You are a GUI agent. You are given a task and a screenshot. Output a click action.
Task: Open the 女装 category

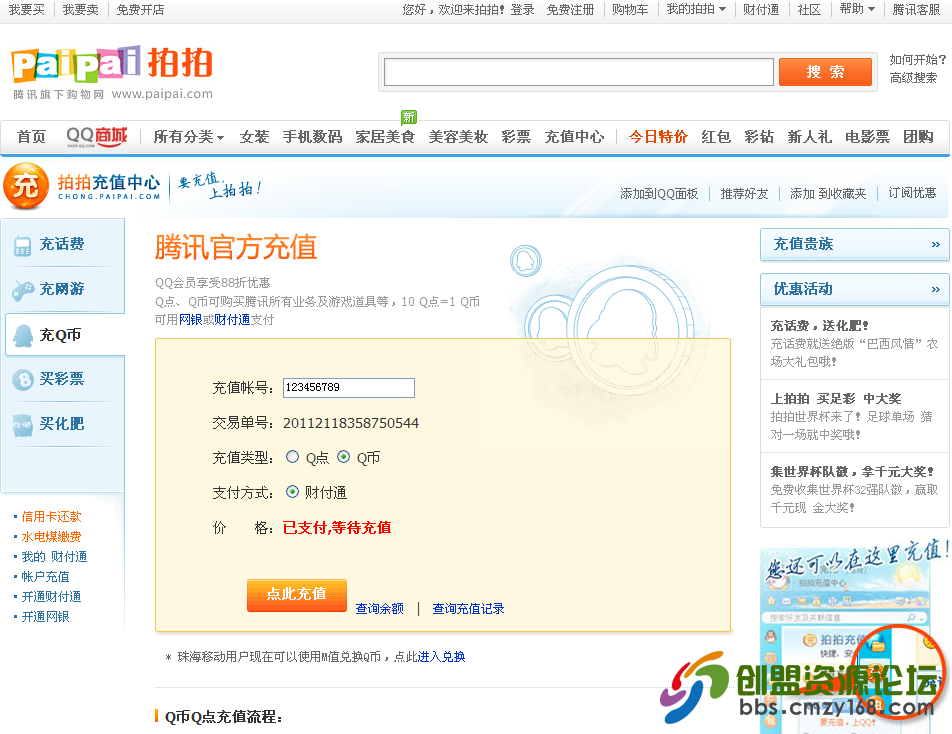(x=254, y=137)
